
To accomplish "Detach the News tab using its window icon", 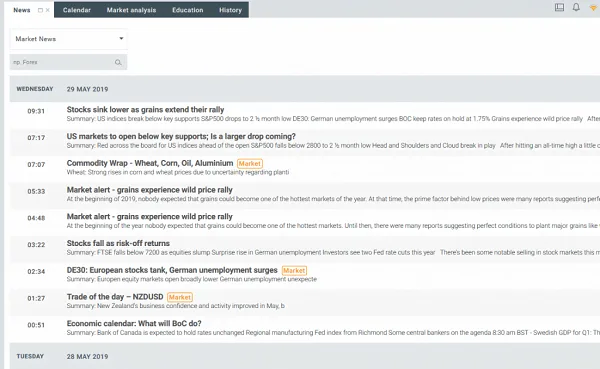I will [40, 10].
